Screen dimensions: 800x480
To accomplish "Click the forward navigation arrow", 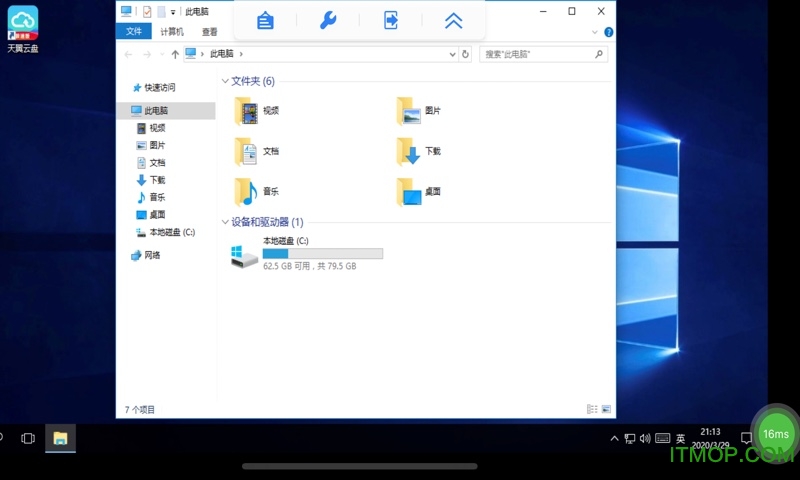I will tap(147, 54).
